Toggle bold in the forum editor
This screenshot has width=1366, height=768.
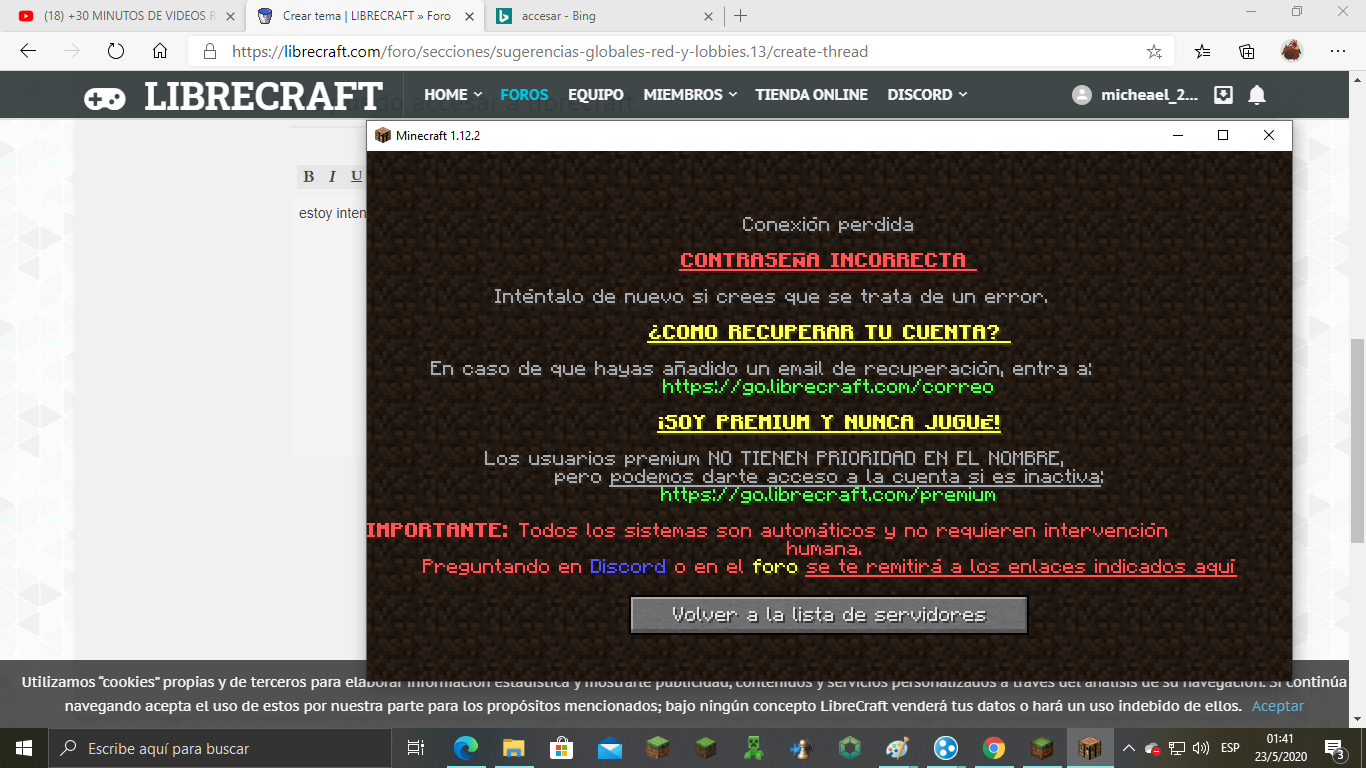pyautogui.click(x=309, y=176)
